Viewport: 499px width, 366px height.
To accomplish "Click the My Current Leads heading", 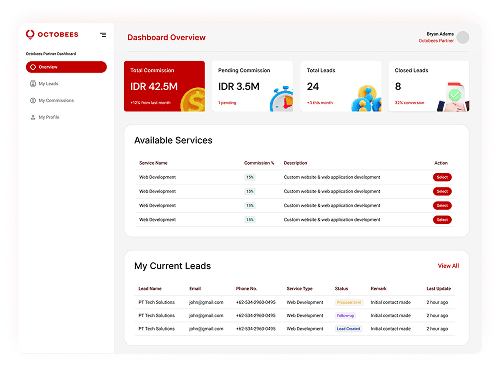I will pyautogui.click(x=173, y=266).
